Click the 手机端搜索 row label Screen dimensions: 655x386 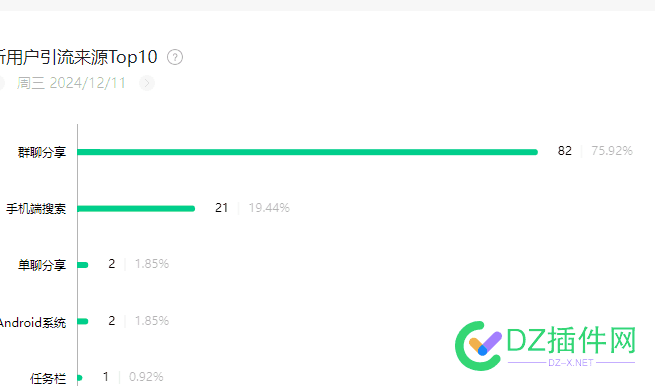[36, 208]
